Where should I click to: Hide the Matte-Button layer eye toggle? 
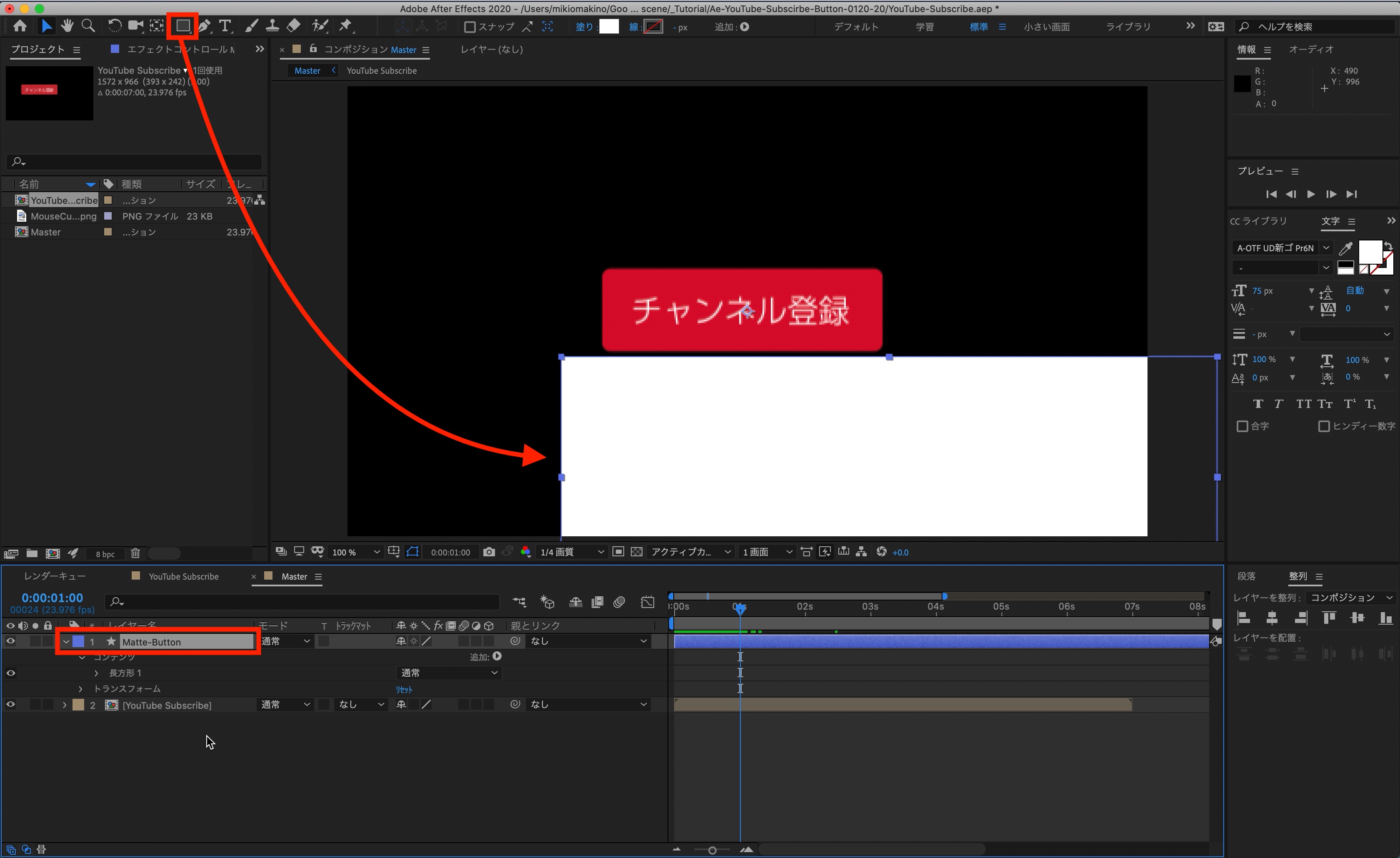[x=10, y=641]
